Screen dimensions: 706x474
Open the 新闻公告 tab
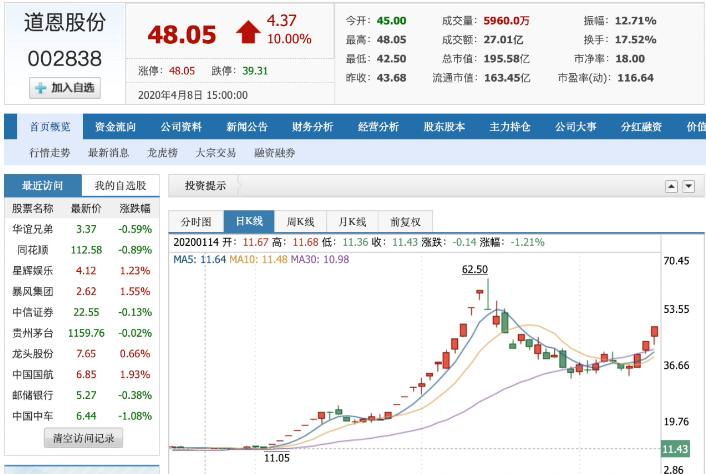247,126
